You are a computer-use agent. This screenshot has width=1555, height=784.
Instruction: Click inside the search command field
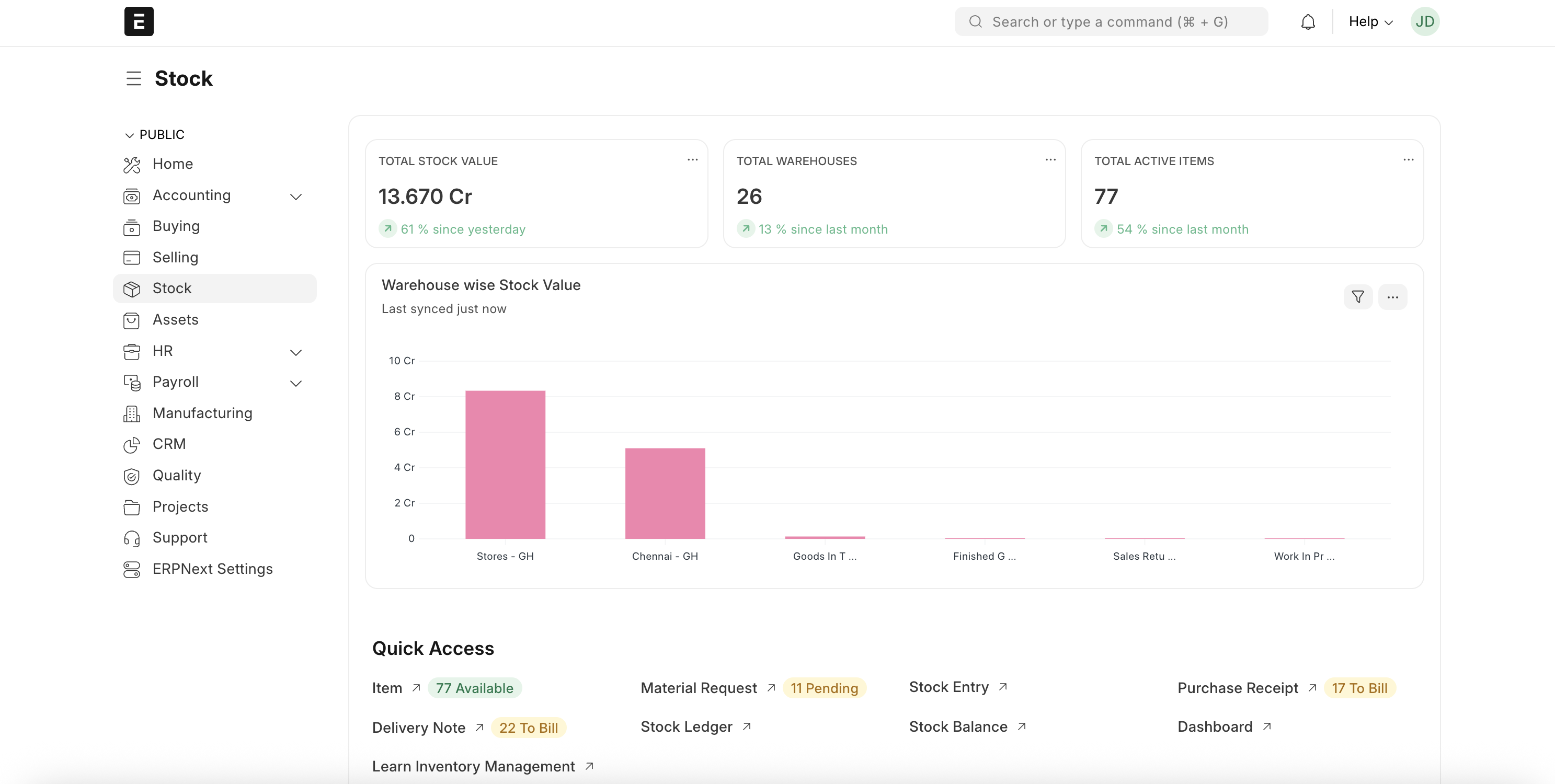1111,21
